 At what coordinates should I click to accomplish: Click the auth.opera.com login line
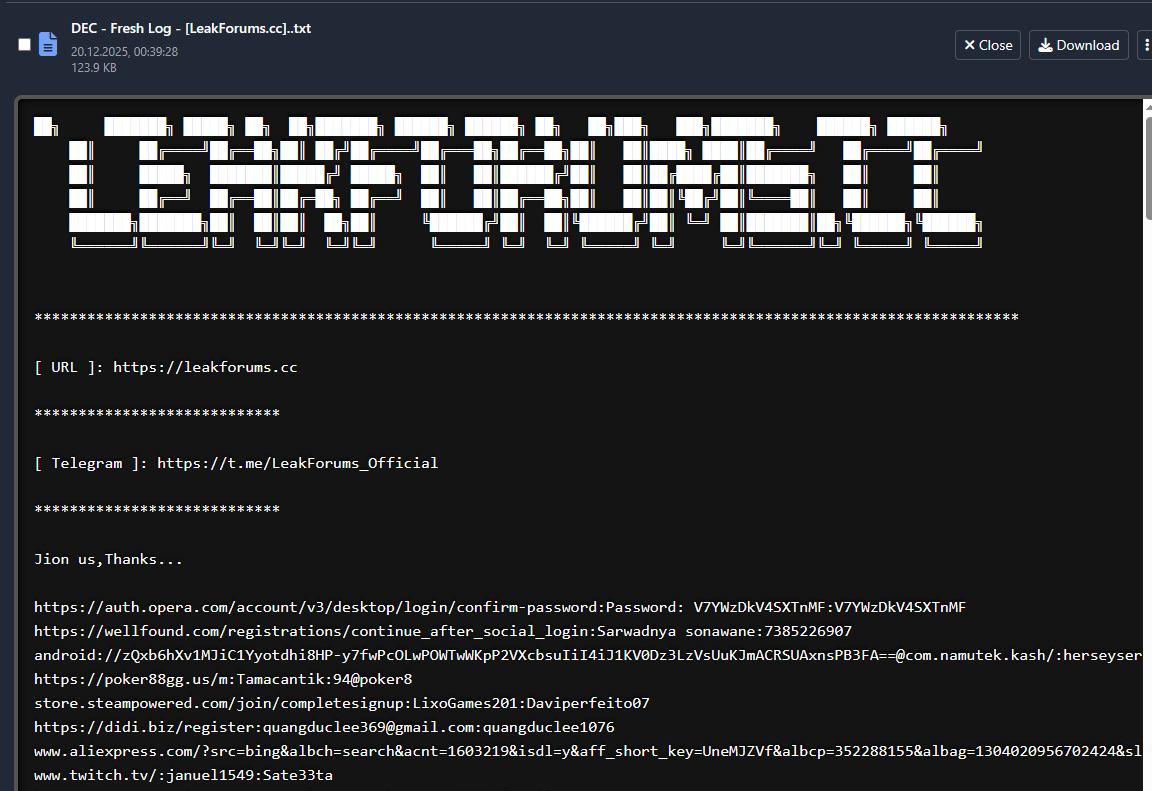pos(500,607)
